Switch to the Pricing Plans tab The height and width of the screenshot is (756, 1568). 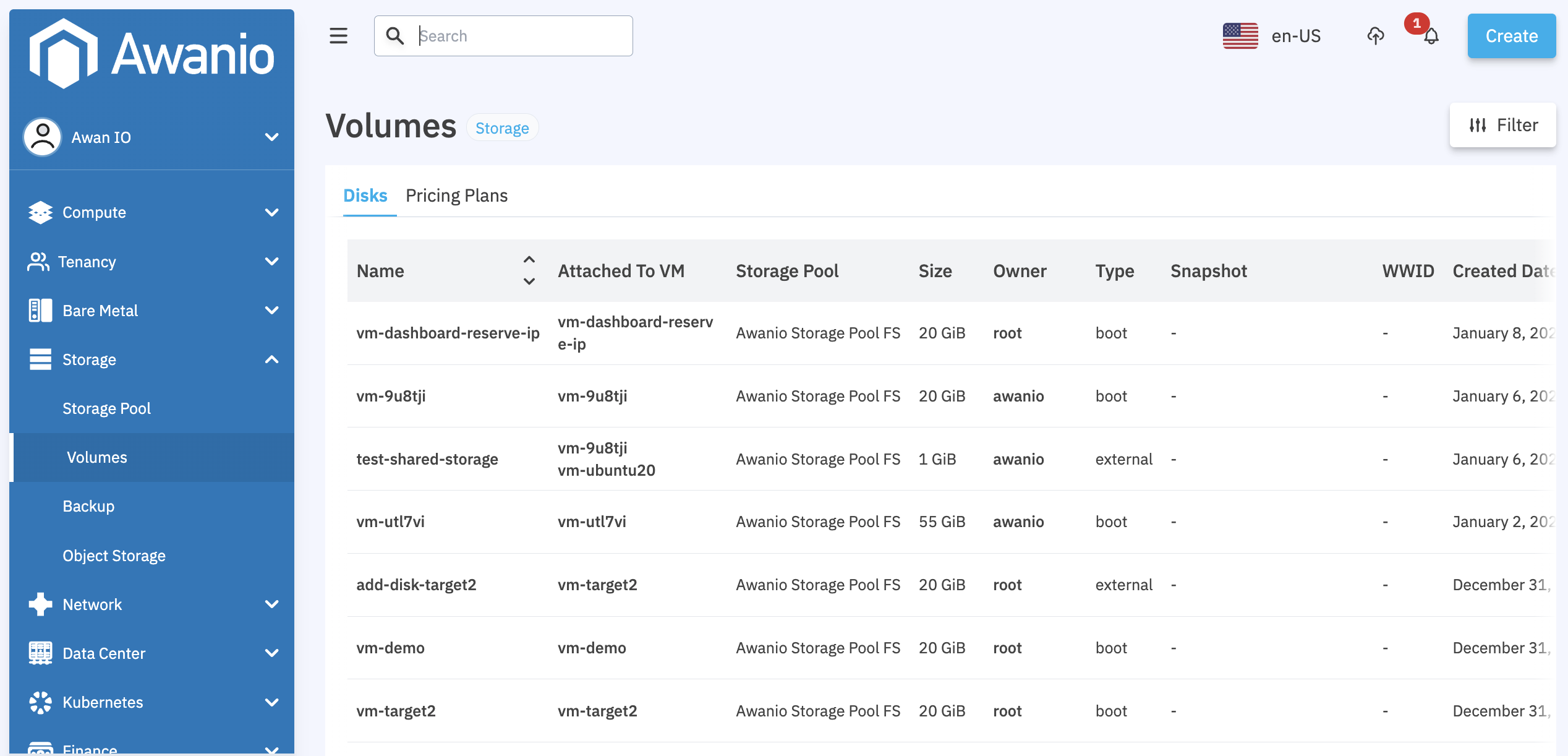[456, 195]
